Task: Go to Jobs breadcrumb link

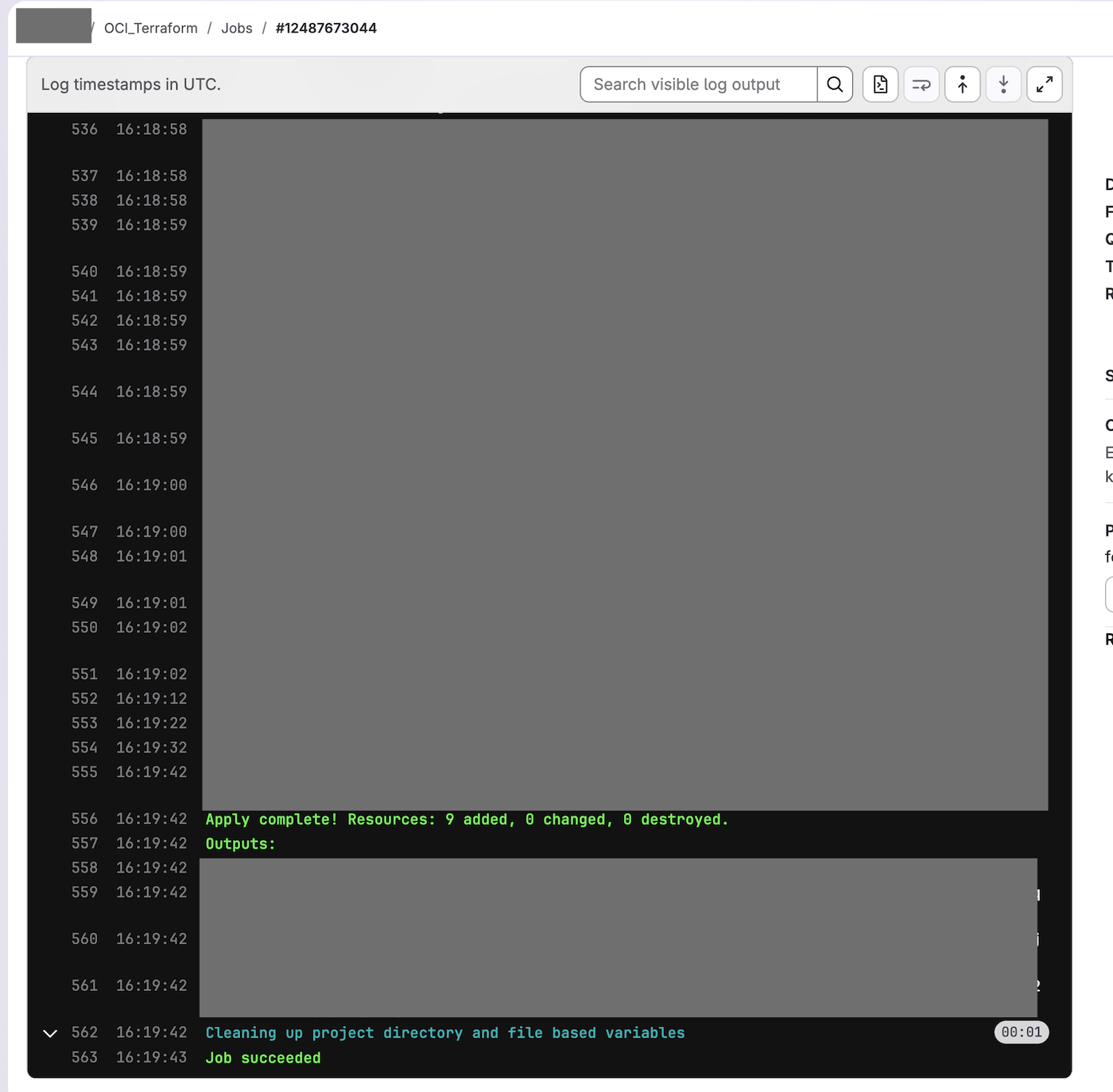Action: 236,28
